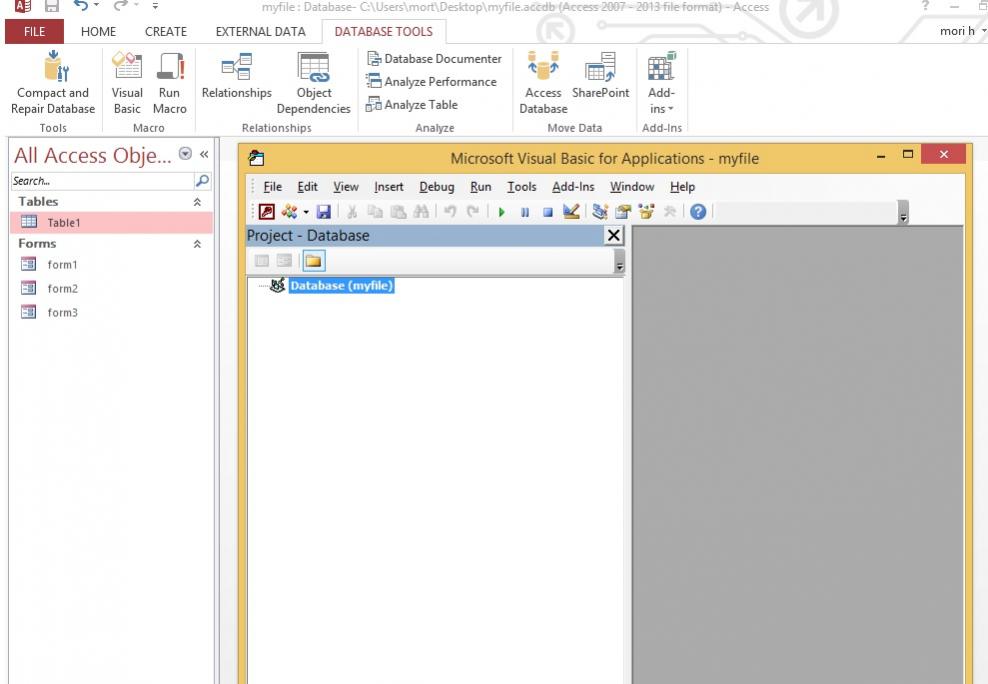This screenshot has width=988, height=684.
Task: Select form2 in navigation pane
Action: (112, 288)
